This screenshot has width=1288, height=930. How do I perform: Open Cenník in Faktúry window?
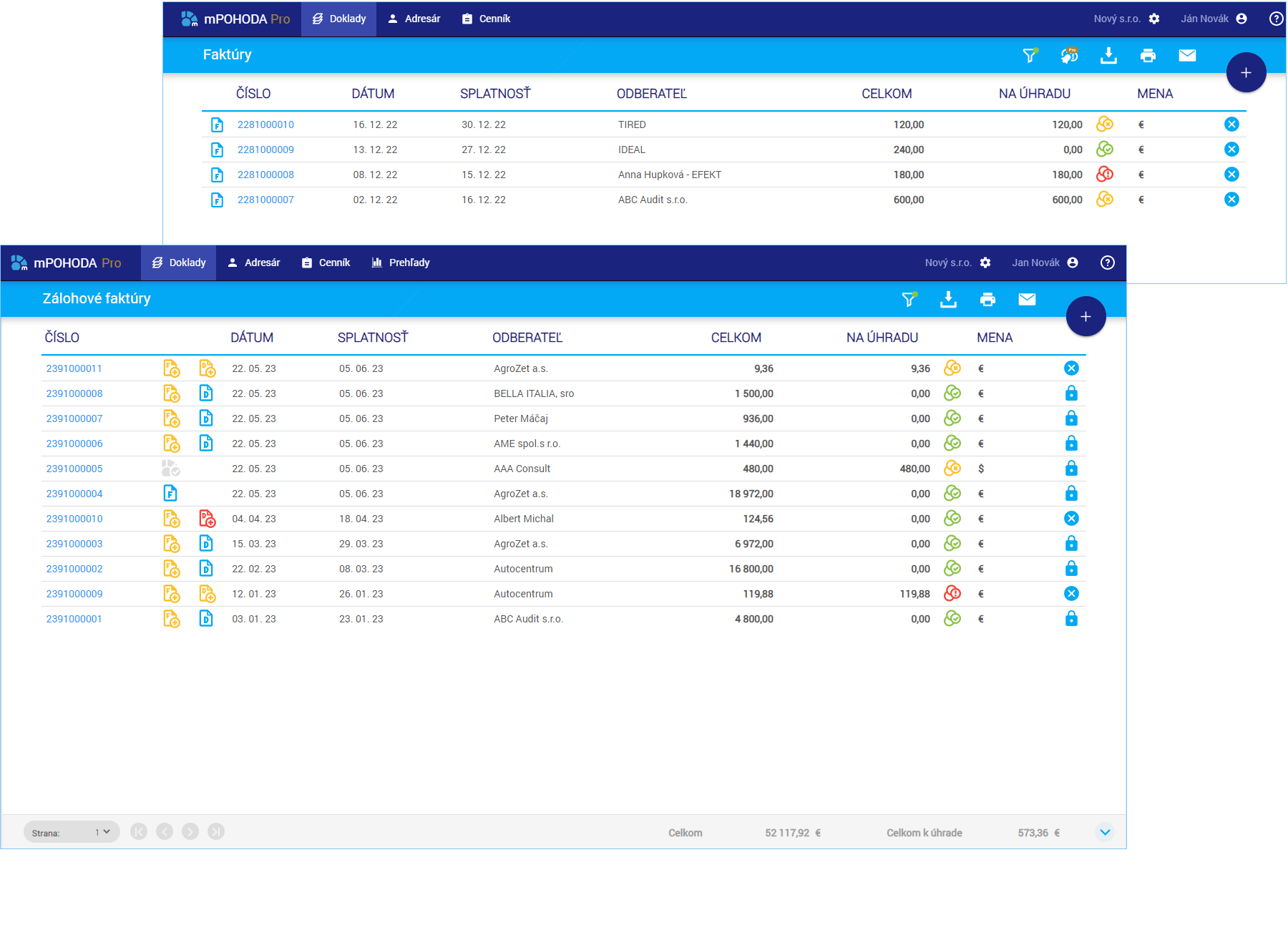point(487,19)
